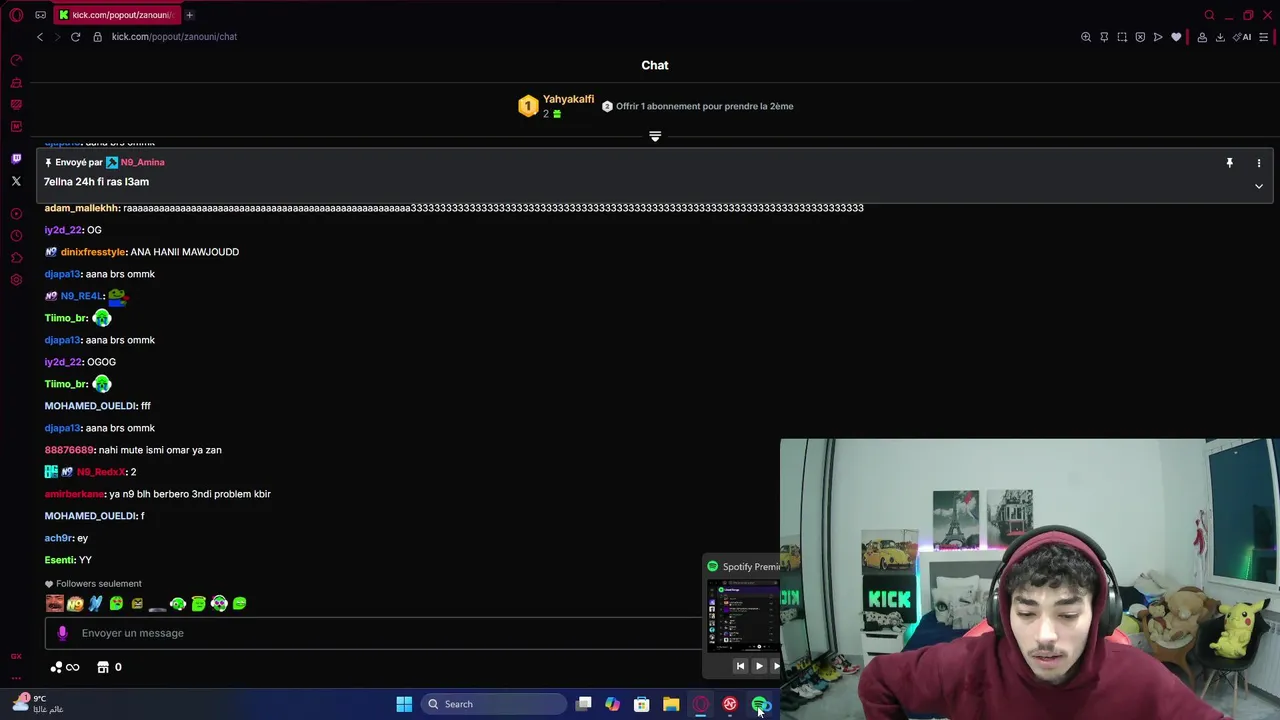Click username dinixfresstyle in chat
Screen dimensions: 1280x720
[x=93, y=252]
